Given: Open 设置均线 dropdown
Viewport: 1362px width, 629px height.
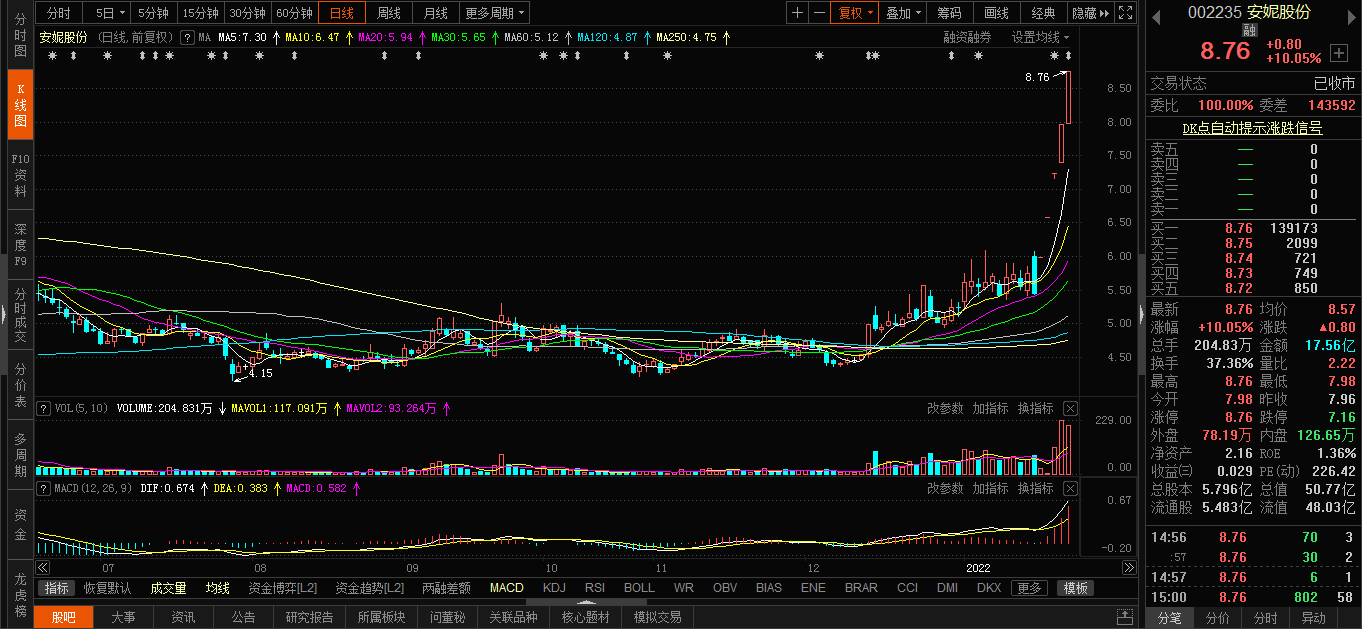Looking at the screenshot, I should pyautogui.click(x=1040, y=37).
